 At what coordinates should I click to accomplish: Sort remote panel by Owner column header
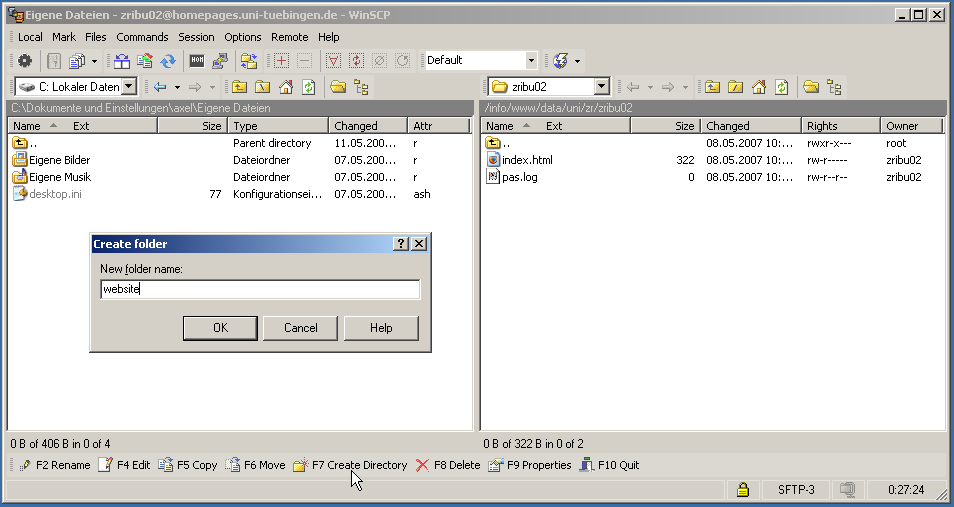pos(912,126)
